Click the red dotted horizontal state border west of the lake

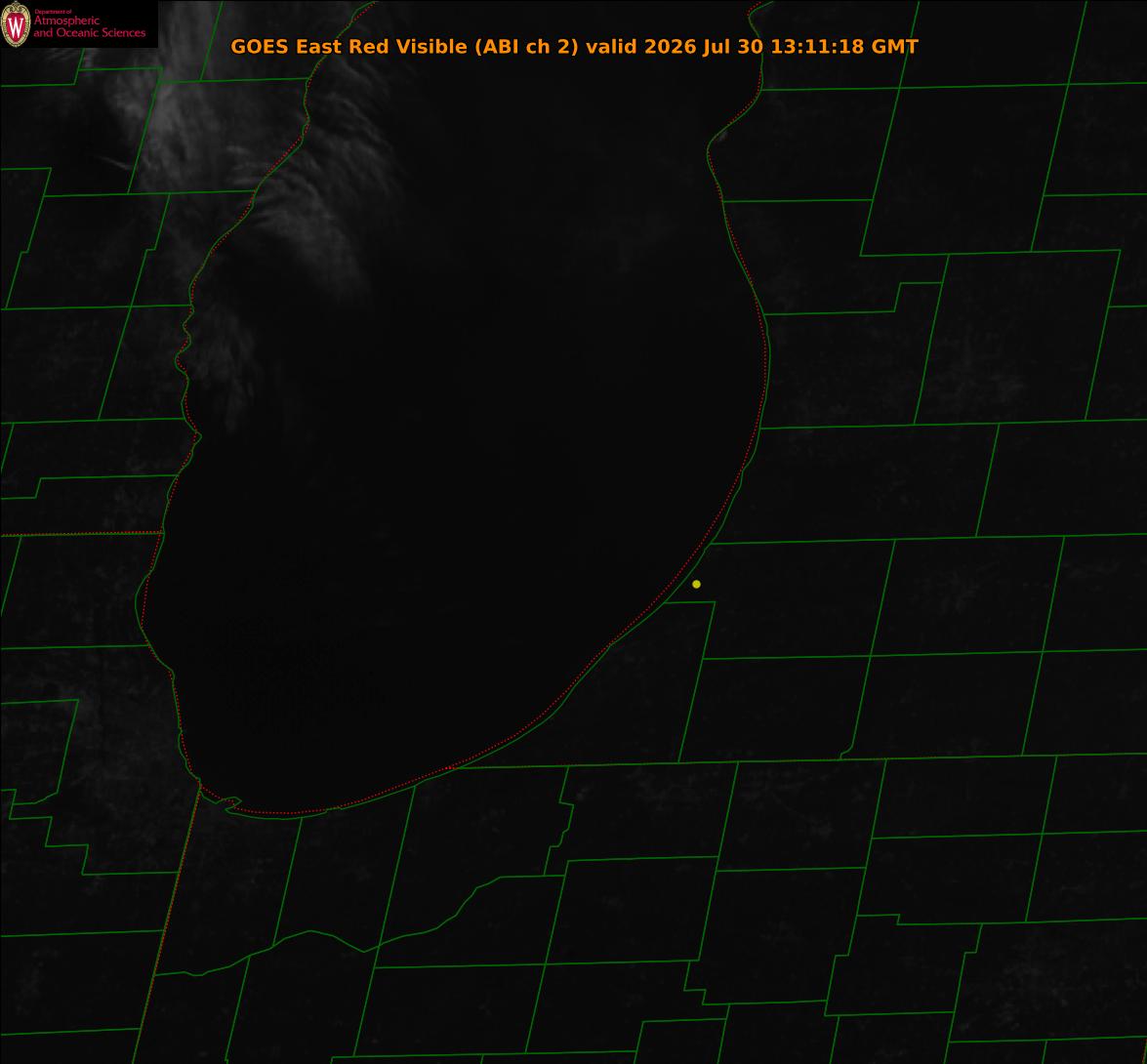point(80,534)
